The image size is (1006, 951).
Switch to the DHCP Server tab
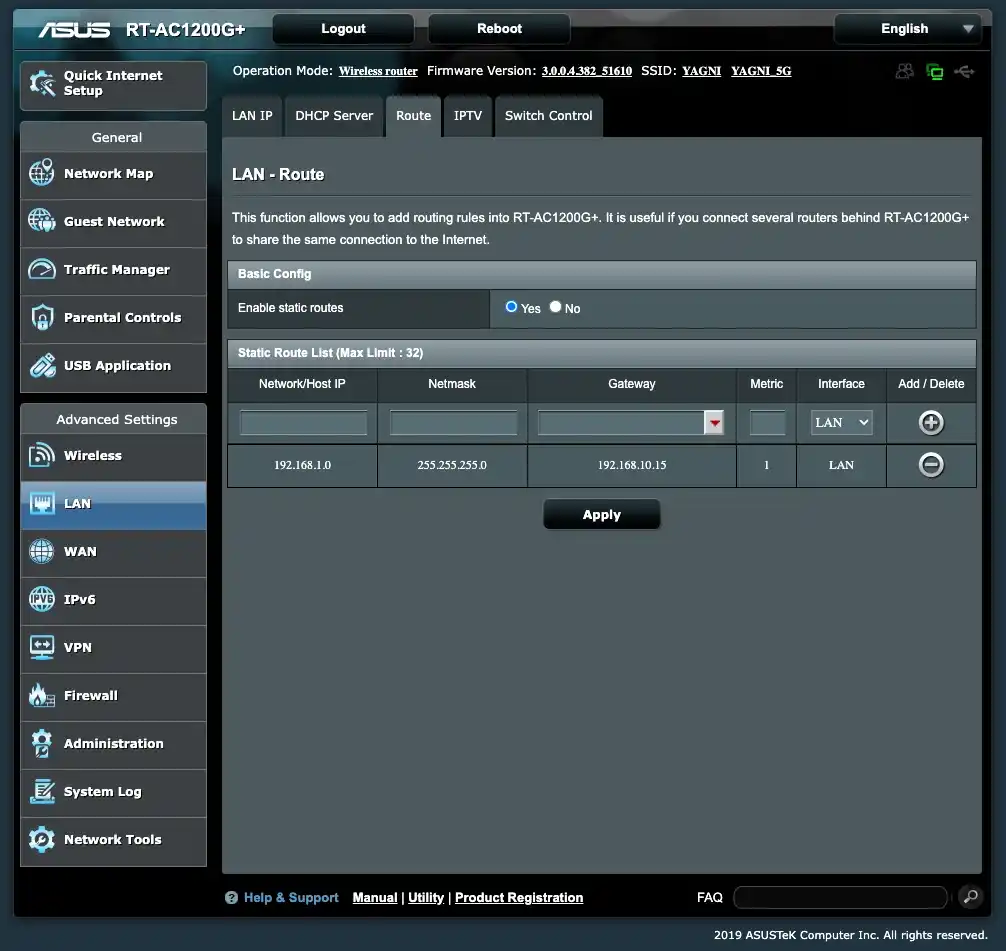[333, 115]
